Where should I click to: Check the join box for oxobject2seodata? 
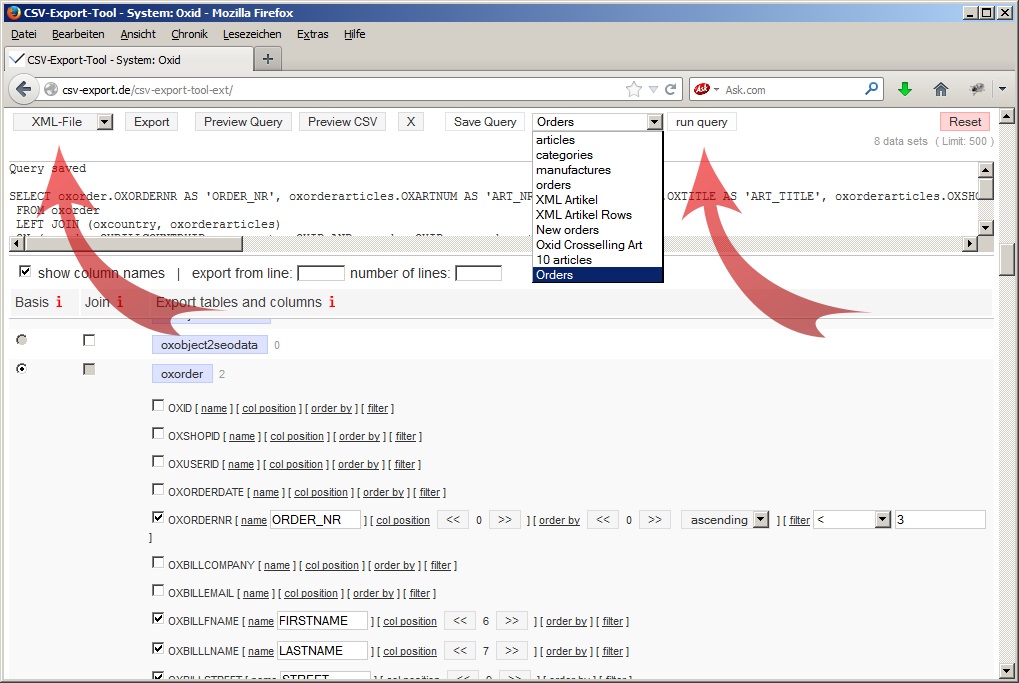point(89,340)
